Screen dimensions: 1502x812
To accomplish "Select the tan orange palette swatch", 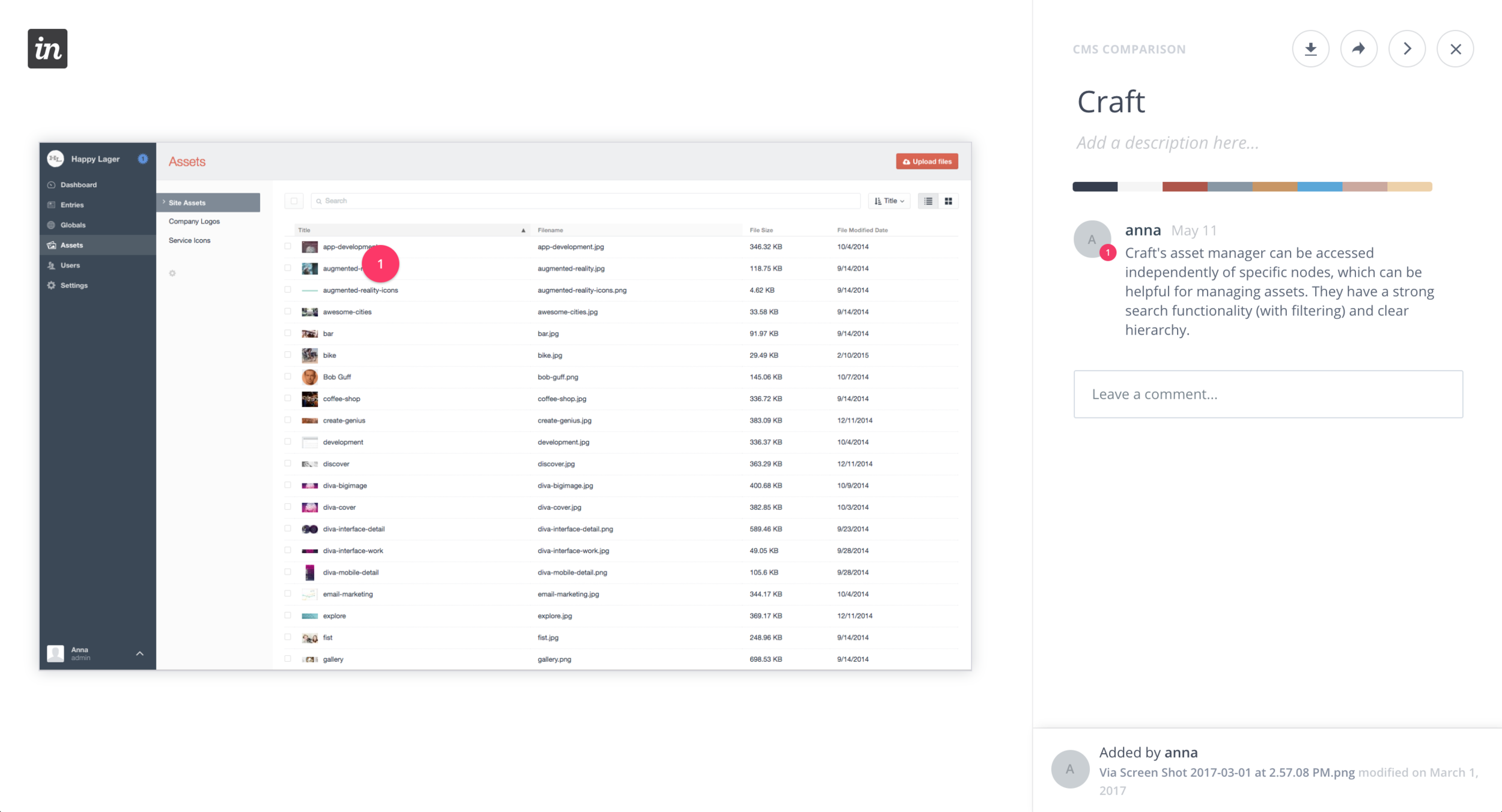I will (x=1275, y=187).
